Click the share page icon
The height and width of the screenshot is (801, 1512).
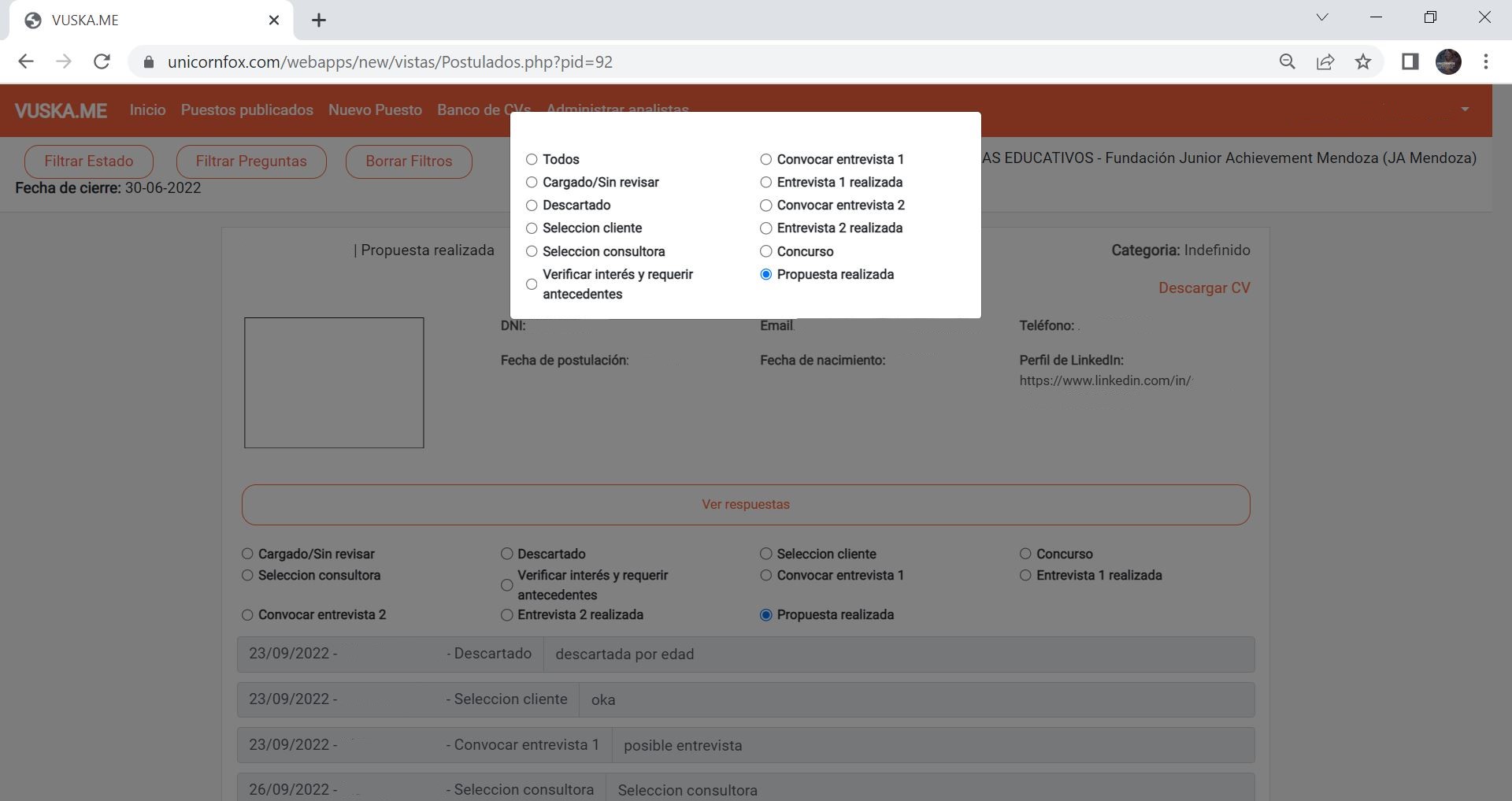pyautogui.click(x=1325, y=61)
